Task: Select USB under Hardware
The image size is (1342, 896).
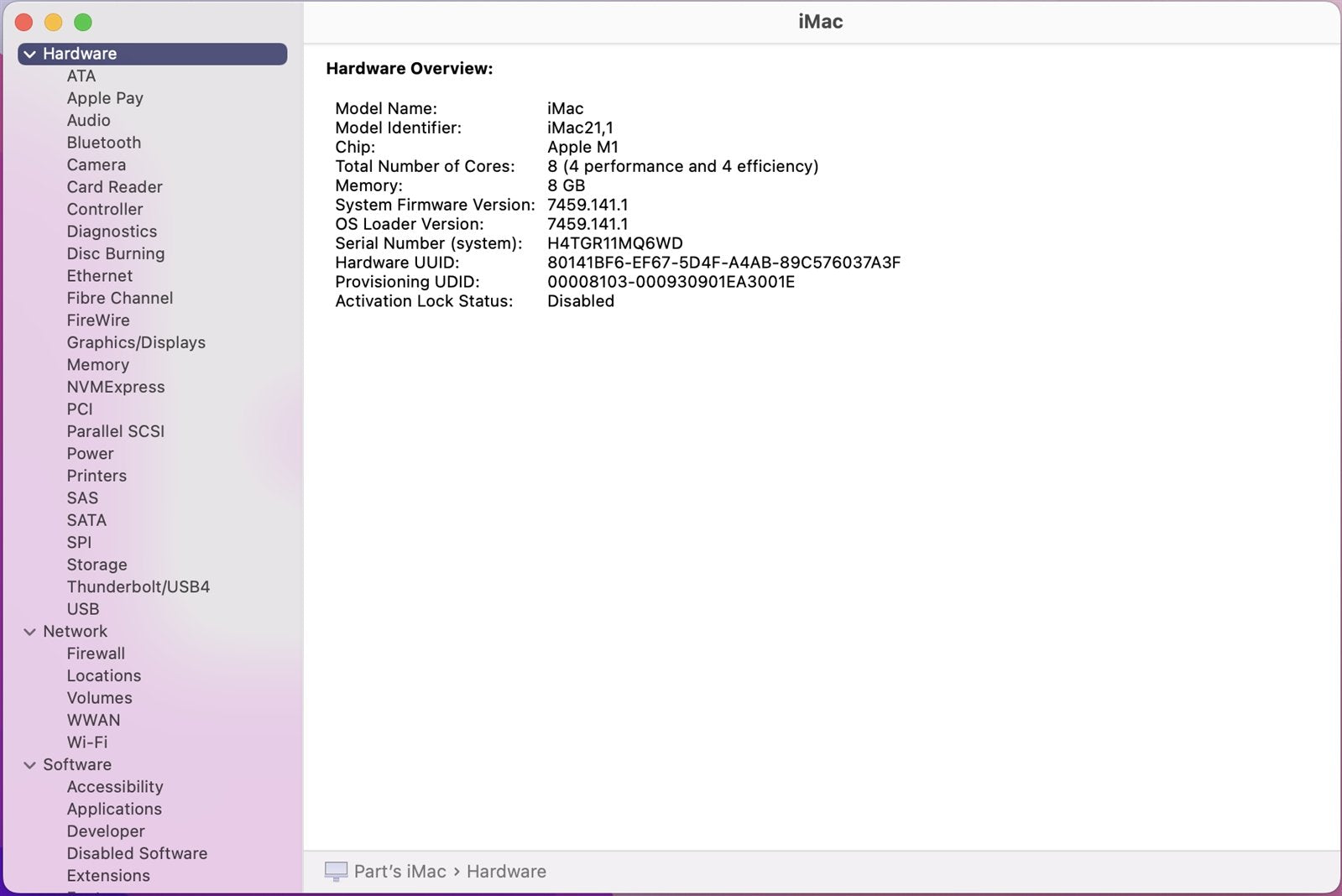Action: [x=83, y=609]
